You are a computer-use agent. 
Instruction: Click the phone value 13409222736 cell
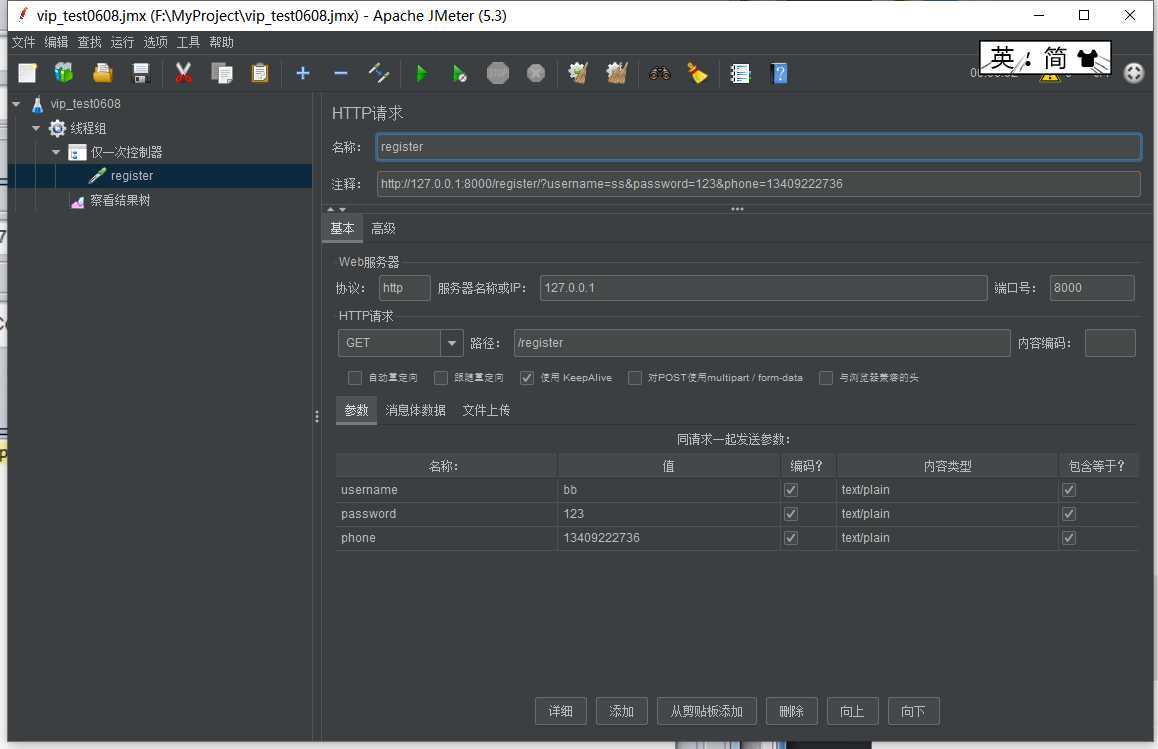[x=668, y=538]
